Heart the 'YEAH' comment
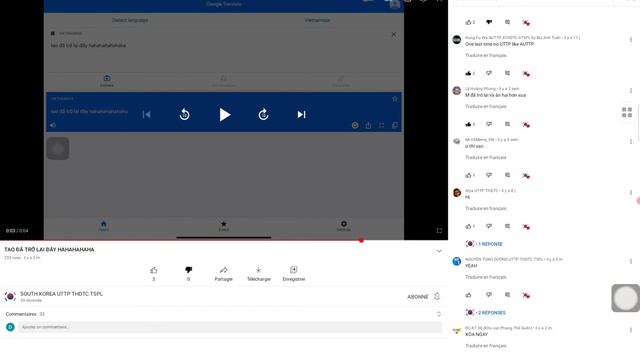 526,295
